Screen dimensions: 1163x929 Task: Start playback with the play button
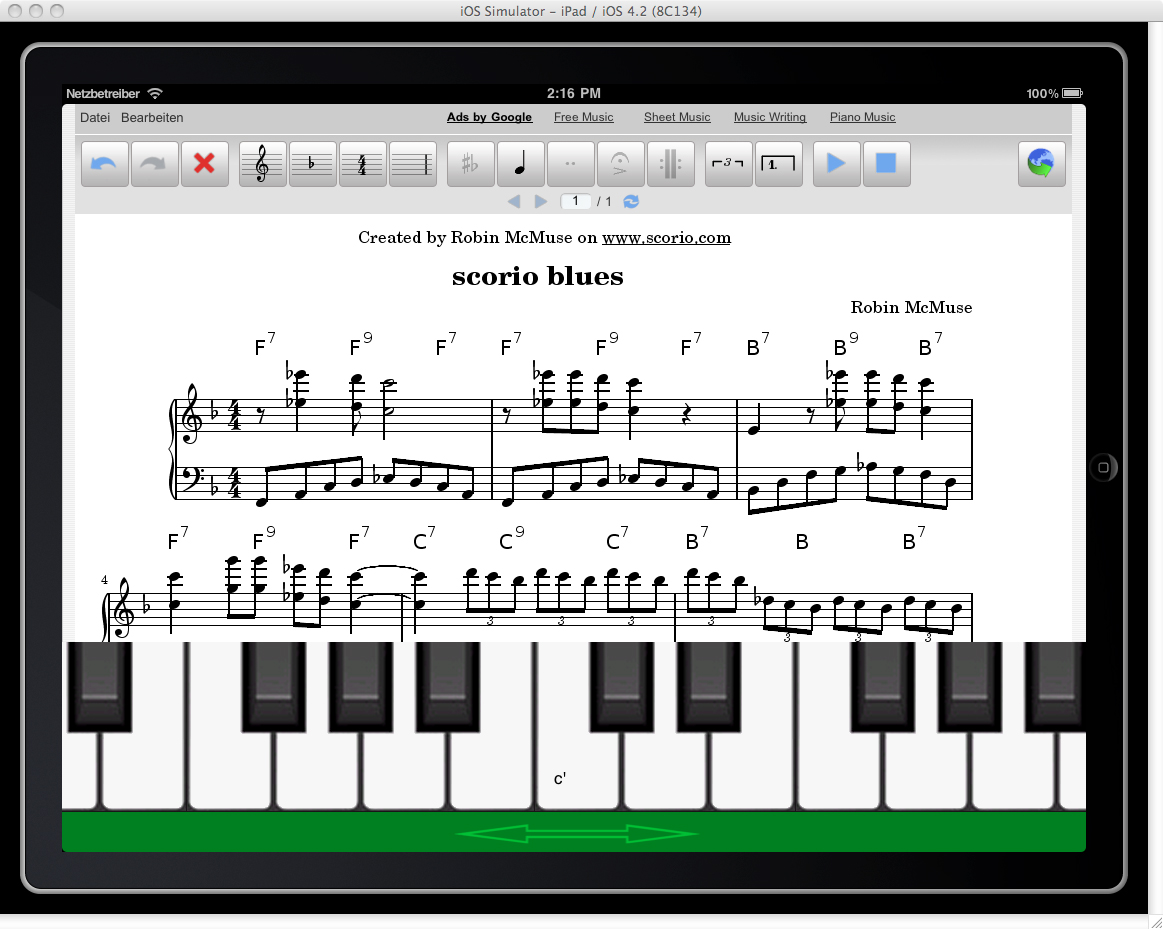coord(837,164)
